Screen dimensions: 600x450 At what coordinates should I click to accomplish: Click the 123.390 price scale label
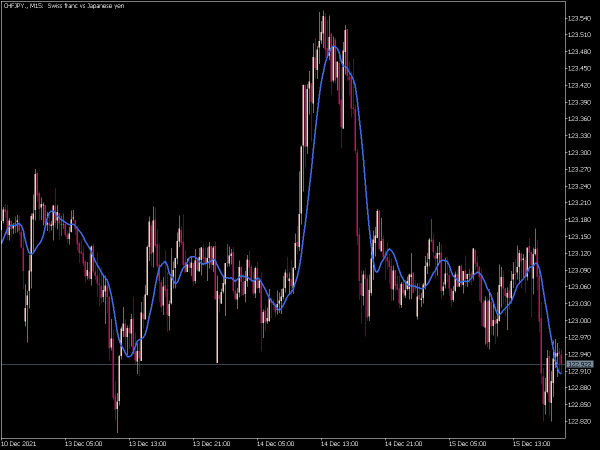(x=579, y=102)
